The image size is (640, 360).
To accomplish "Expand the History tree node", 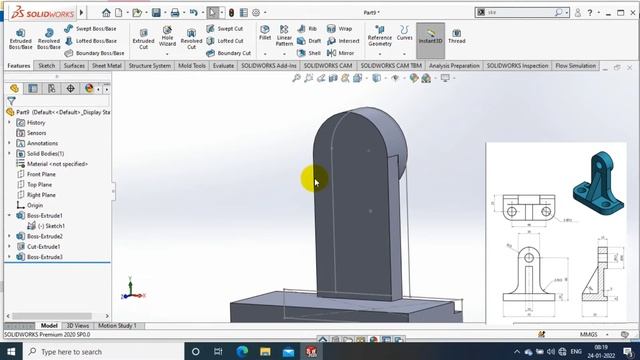I will point(9,122).
